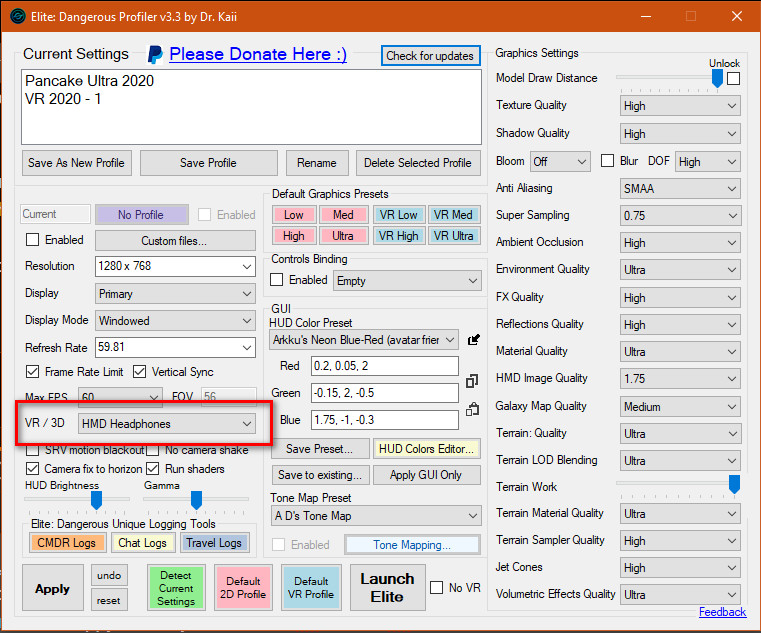Open HUD Colors Editor
This screenshot has height=633, width=761.
[x=427, y=449]
